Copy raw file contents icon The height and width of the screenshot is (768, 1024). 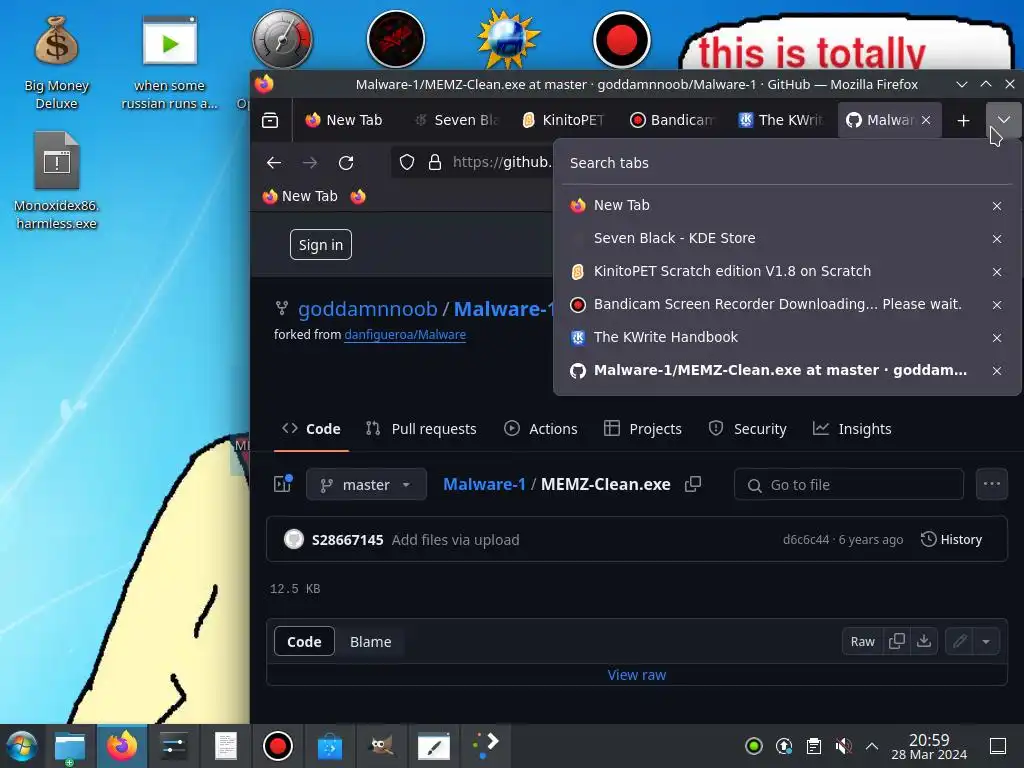tap(897, 641)
